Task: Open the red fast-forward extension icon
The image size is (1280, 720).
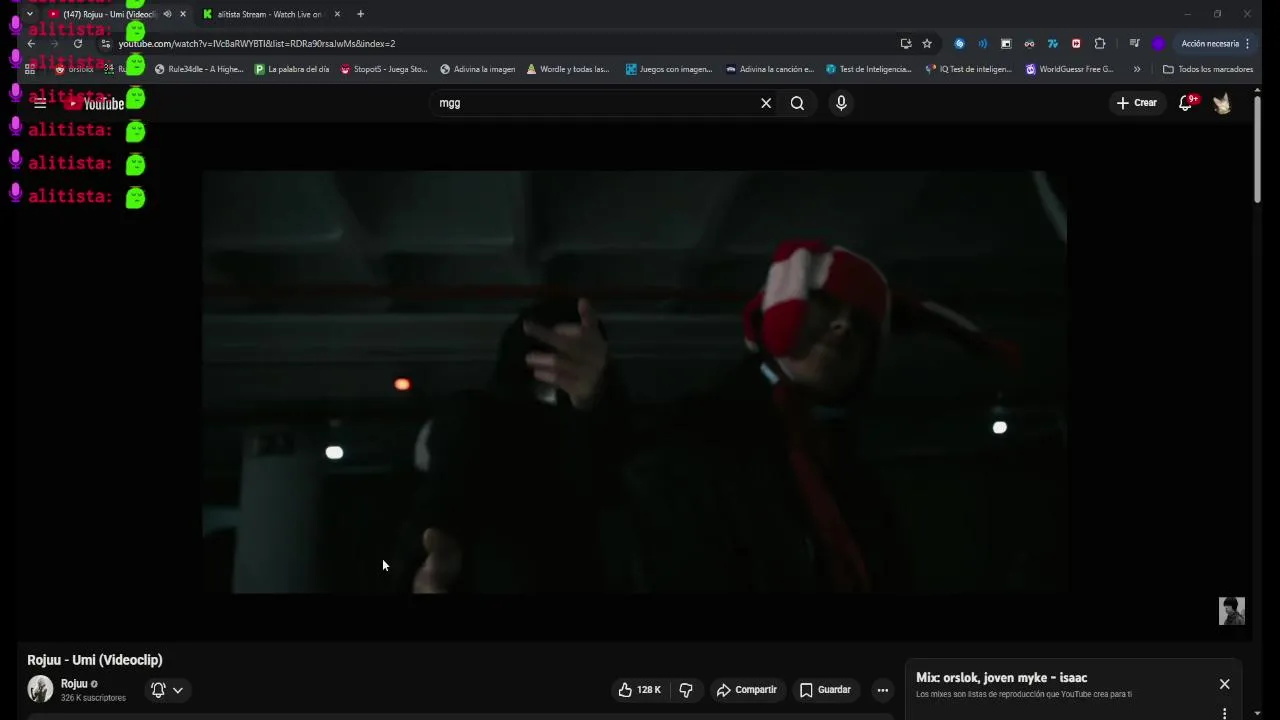Action: pos(1076,44)
